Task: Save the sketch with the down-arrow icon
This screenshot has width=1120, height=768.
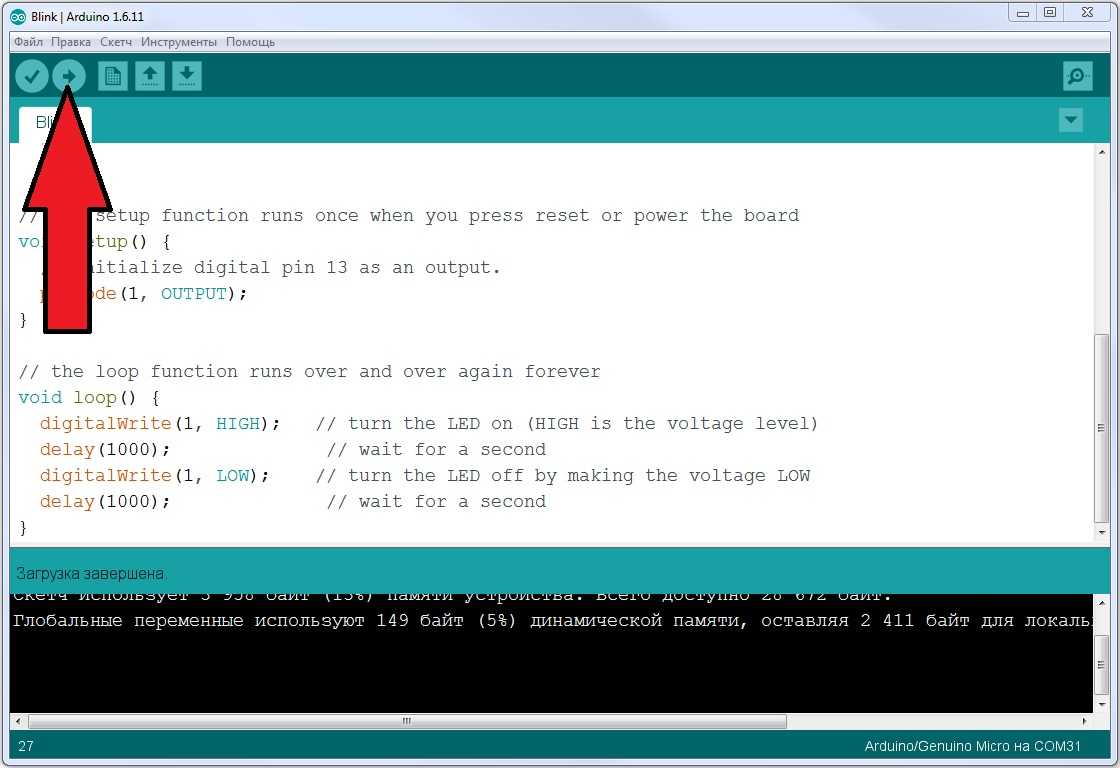Action: coord(187,76)
